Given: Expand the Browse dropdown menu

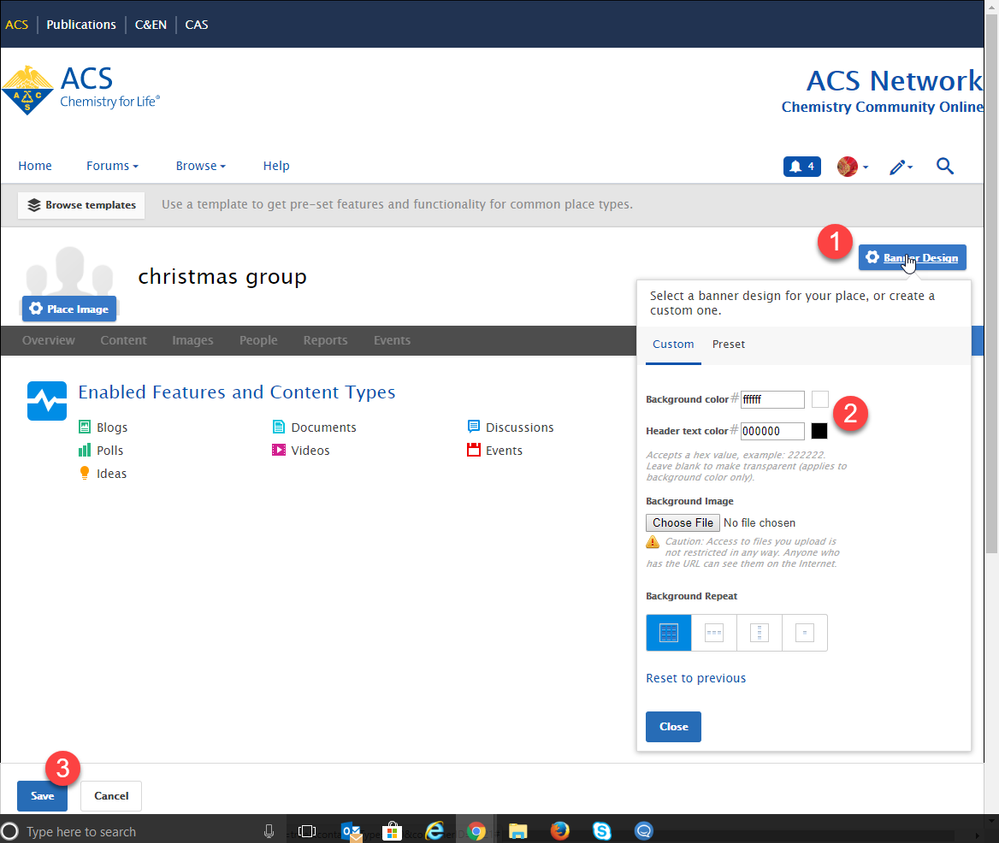Looking at the screenshot, I should 200,166.
